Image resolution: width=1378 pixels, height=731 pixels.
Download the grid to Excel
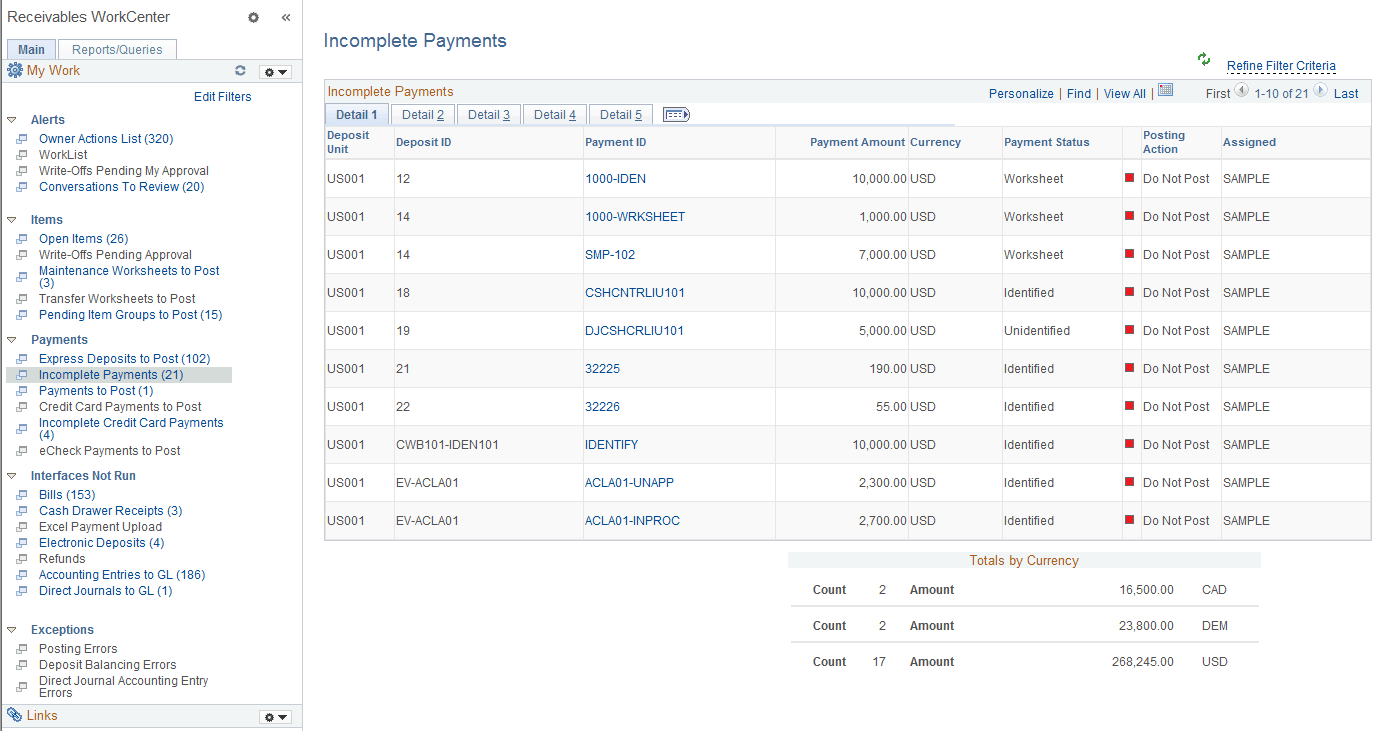click(1165, 92)
